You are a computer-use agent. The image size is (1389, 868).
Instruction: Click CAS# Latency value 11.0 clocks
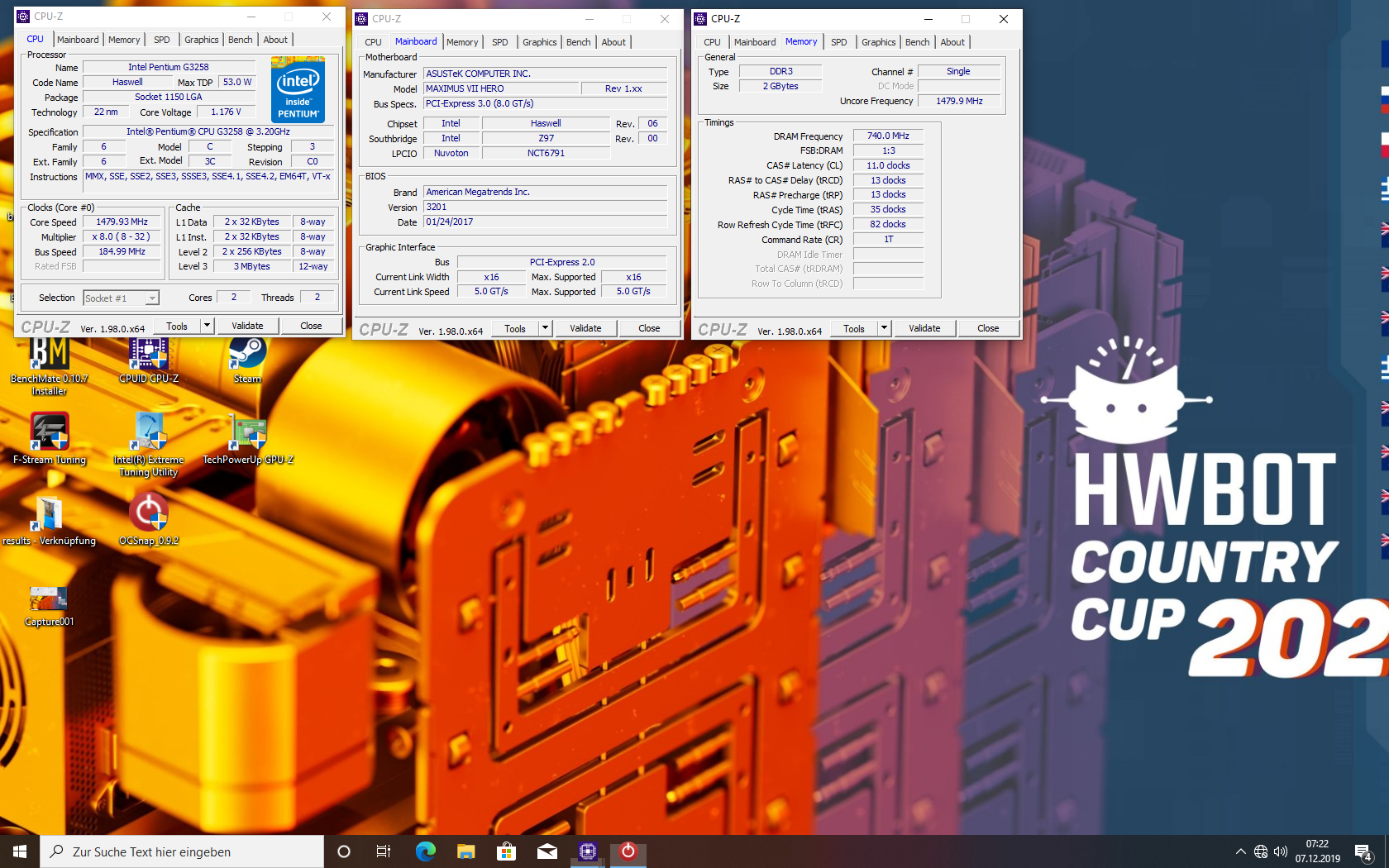(888, 165)
